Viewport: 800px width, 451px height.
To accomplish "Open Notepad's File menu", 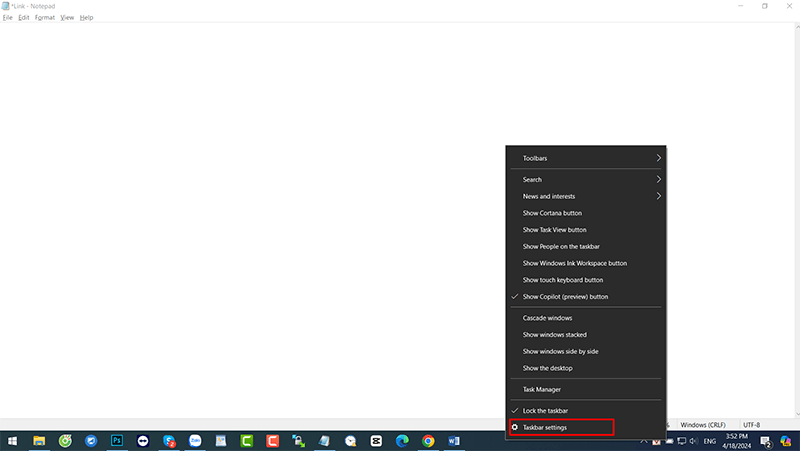I will pyautogui.click(x=8, y=17).
